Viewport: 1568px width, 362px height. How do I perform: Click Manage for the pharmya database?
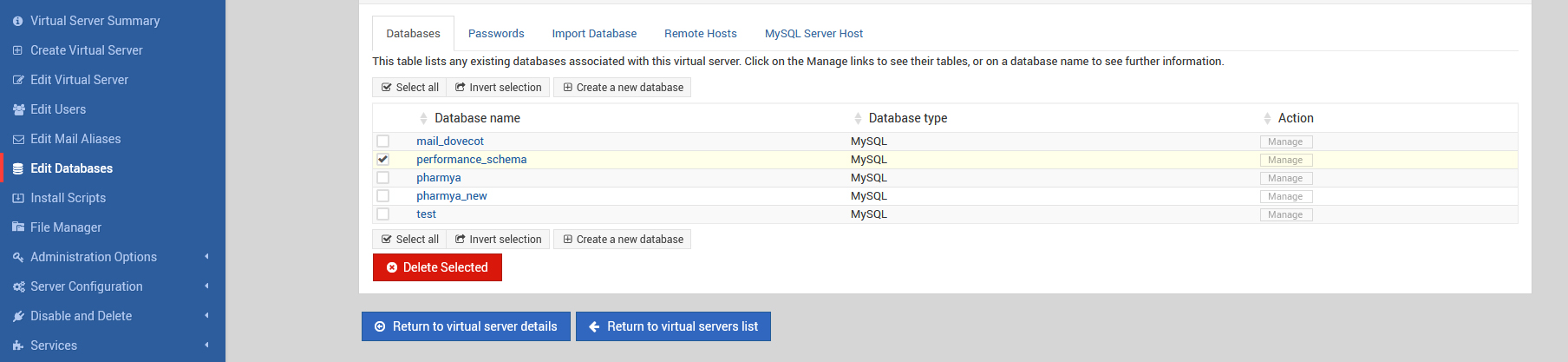(x=1285, y=178)
